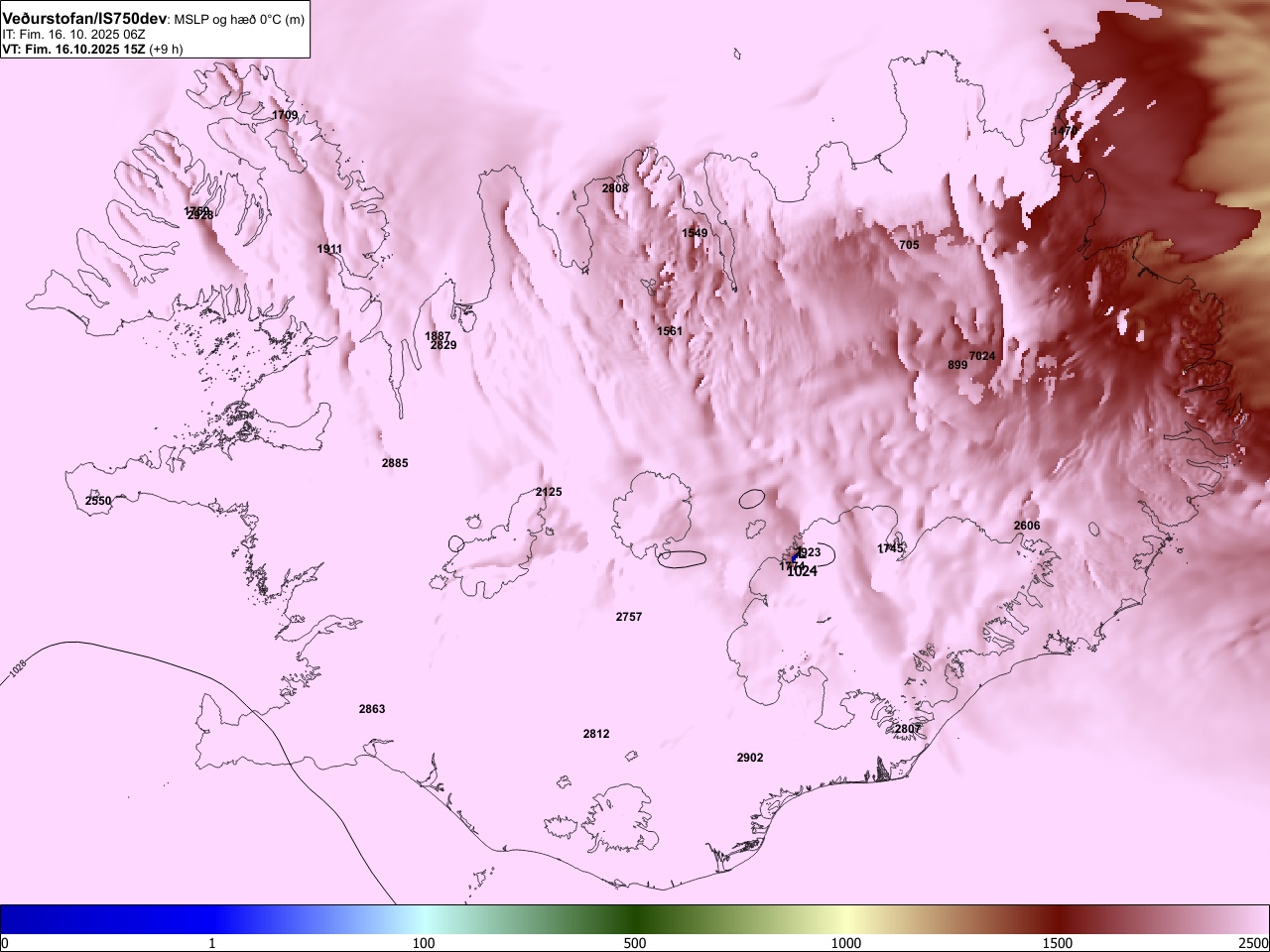
Task: Click the 1028 isobar label
Action: pyautogui.click(x=17, y=668)
